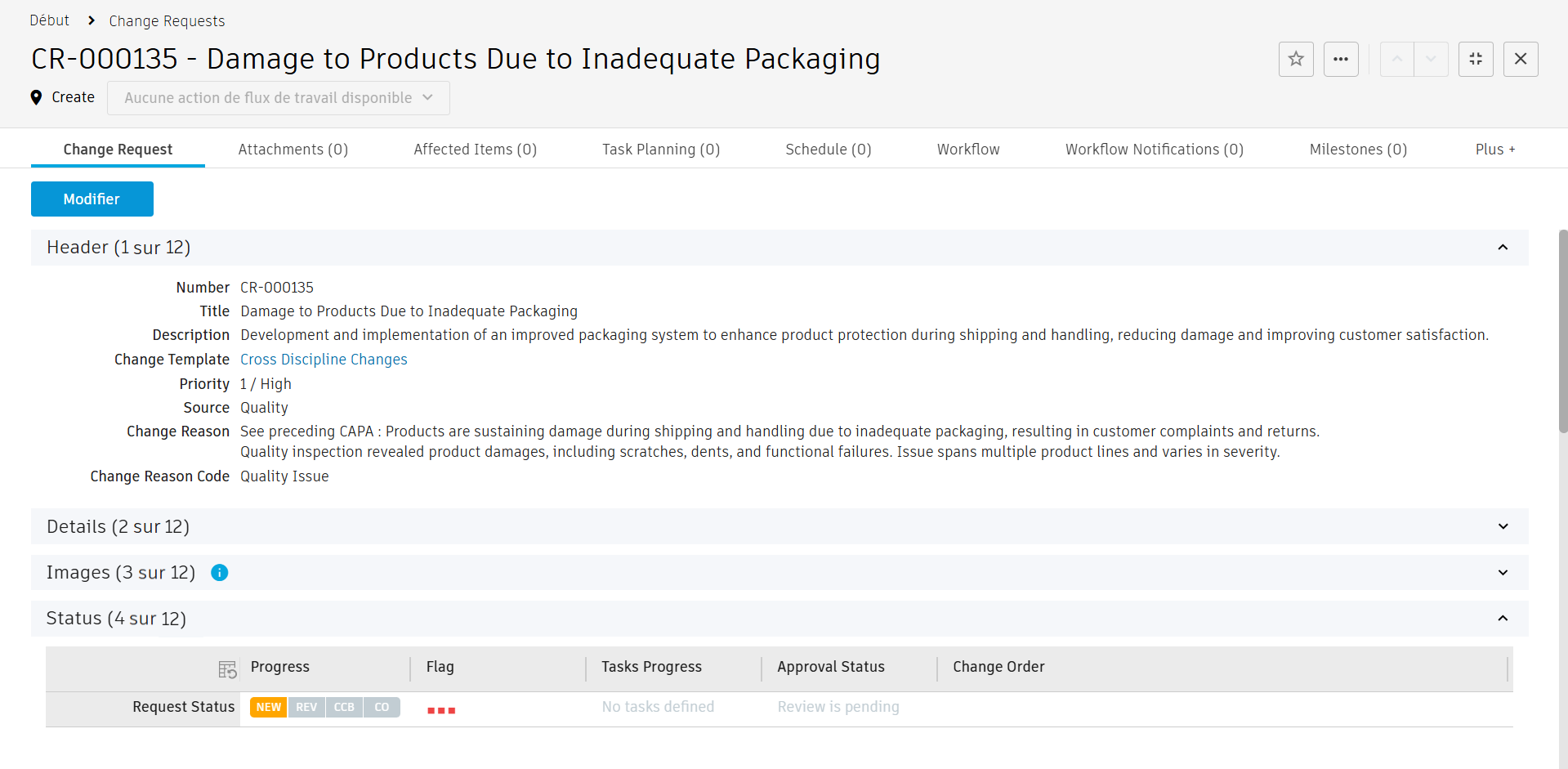Viewport: 1568px width, 769px height.
Task: Expand the Details section
Action: click(x=1503, y=526)
